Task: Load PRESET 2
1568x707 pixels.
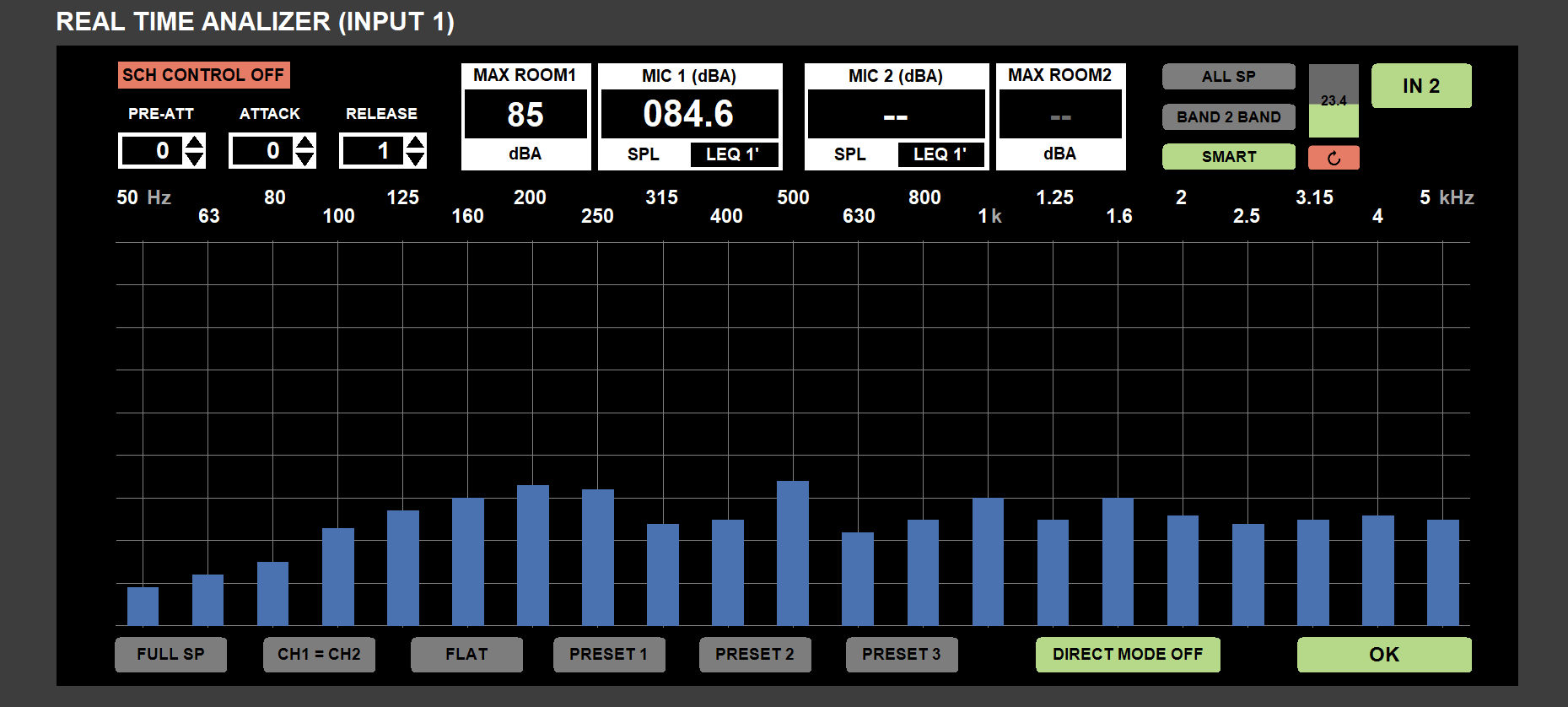Action: (754, 655)
